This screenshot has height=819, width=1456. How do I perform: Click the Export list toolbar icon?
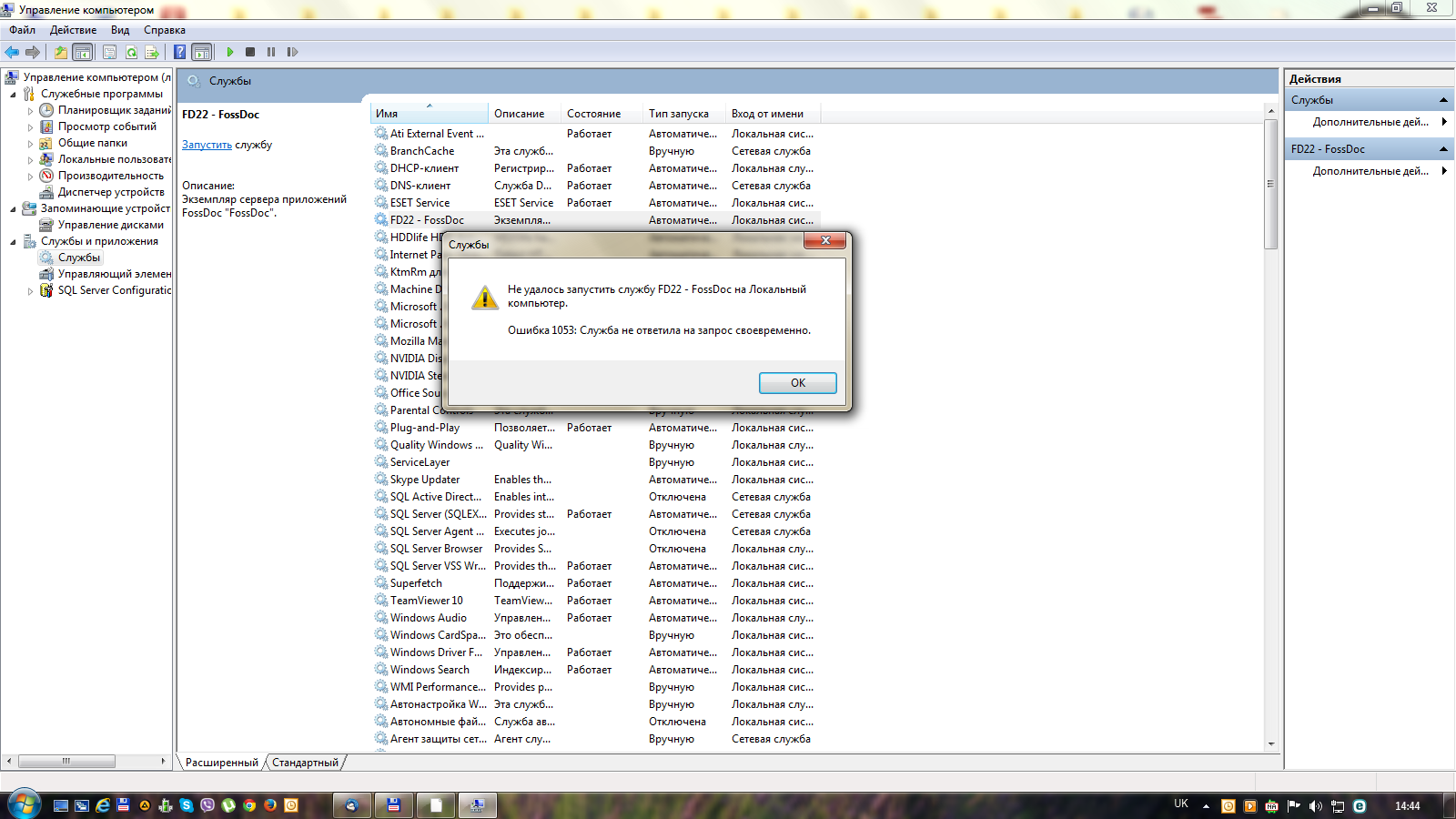[152, 52]
